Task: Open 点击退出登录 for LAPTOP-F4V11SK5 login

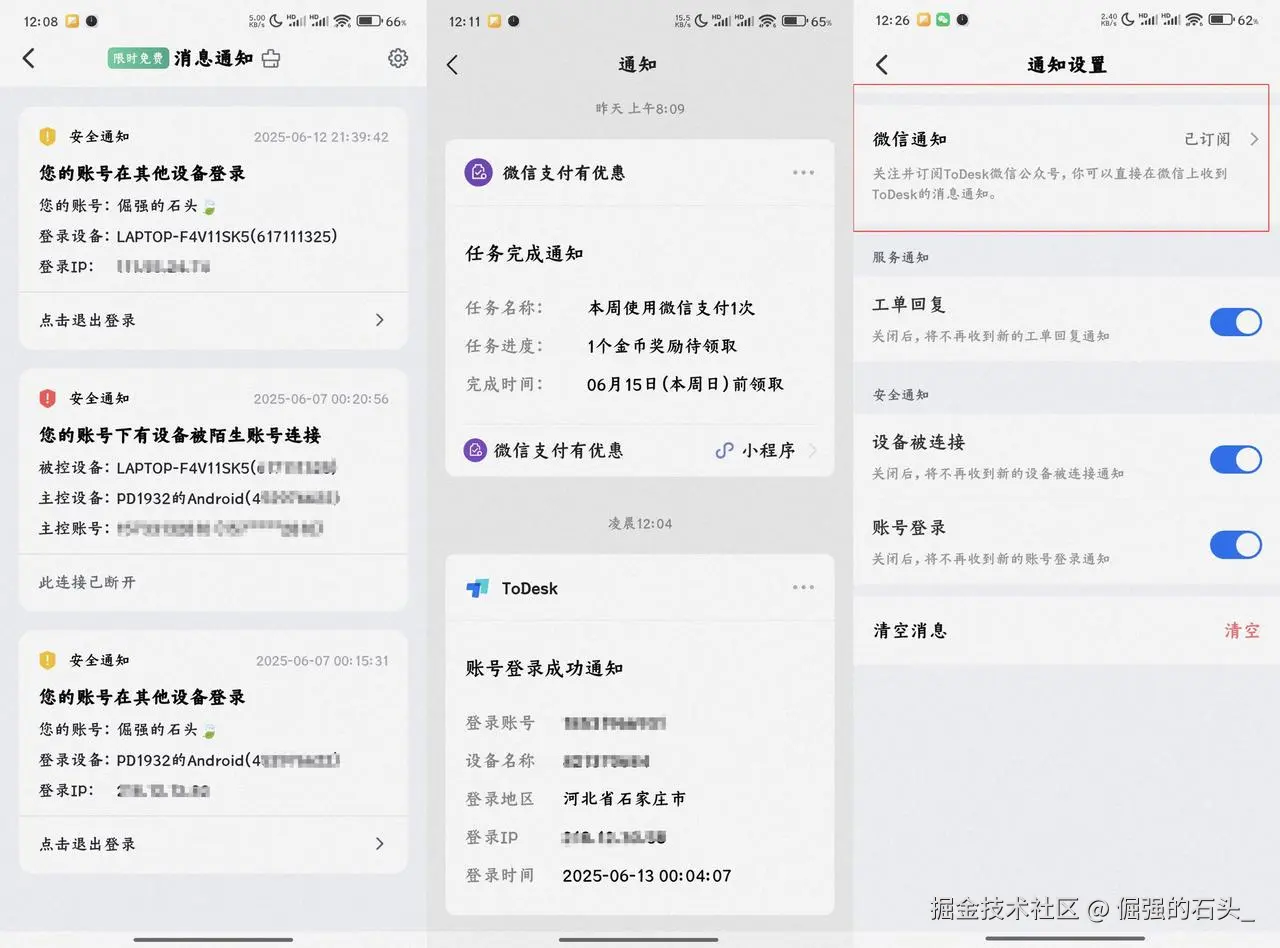Action: point(213,320)
